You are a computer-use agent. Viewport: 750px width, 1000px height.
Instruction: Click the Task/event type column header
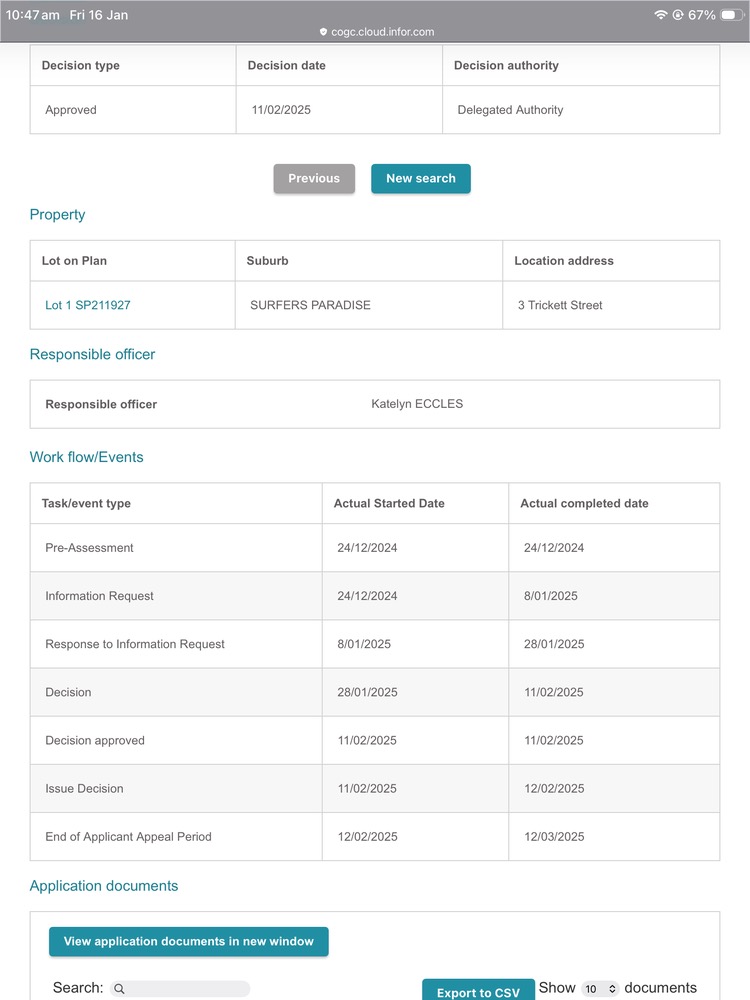86,504
